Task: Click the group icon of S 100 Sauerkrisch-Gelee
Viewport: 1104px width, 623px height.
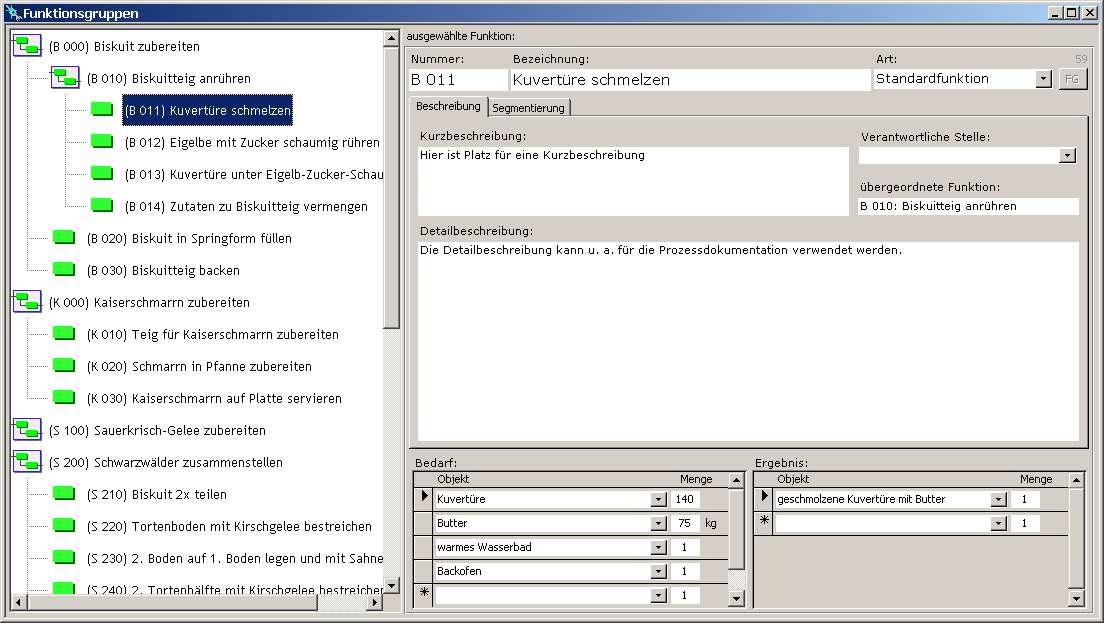Action: (x=27, y=430)
